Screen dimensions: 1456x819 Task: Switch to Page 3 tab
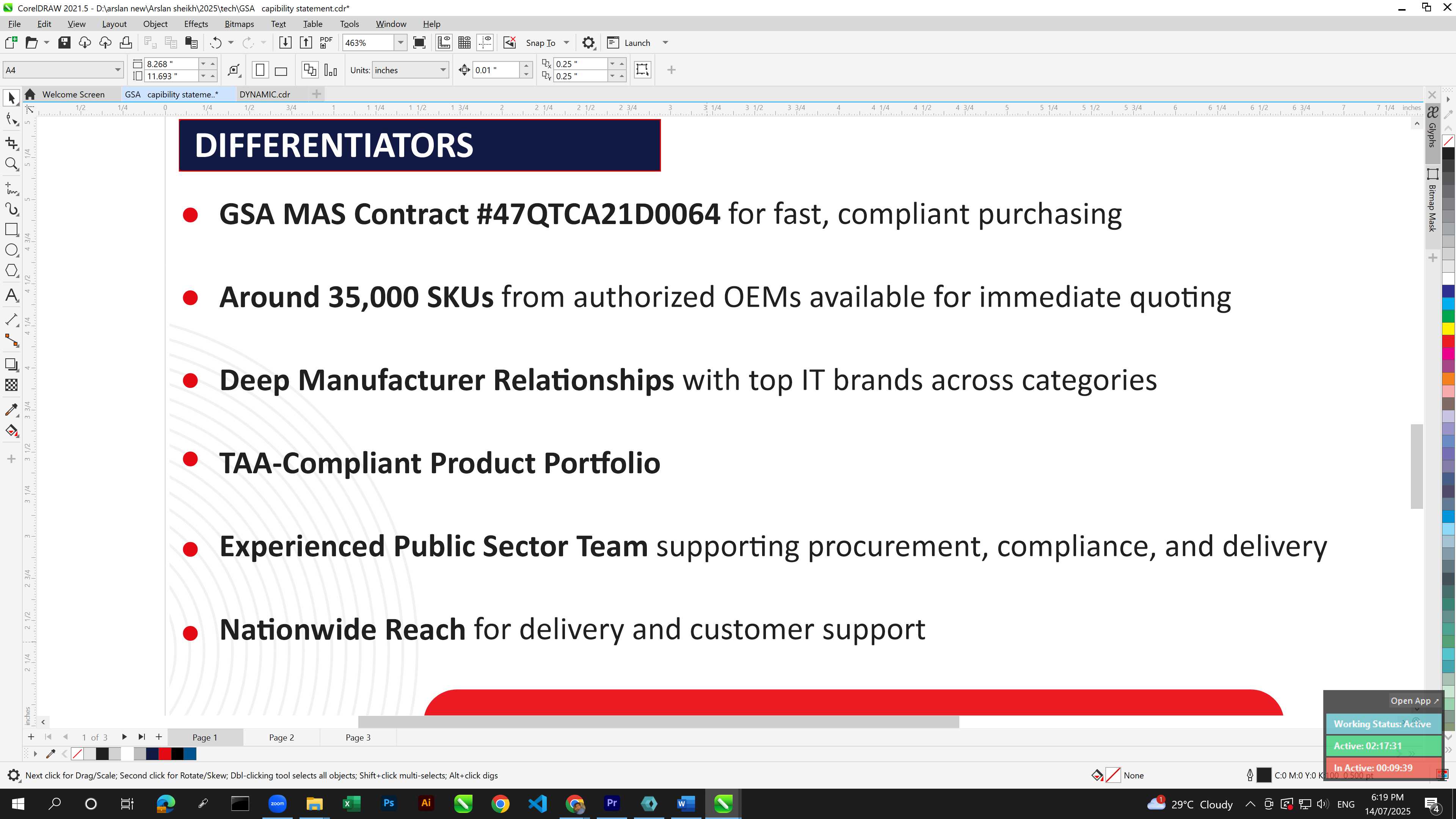coord(358,737)
